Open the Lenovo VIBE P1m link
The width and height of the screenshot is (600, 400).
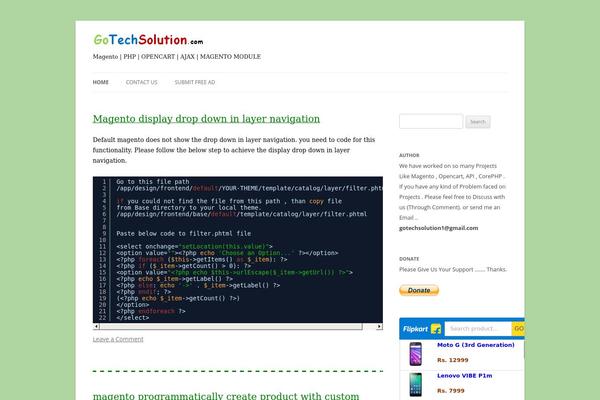465,376
